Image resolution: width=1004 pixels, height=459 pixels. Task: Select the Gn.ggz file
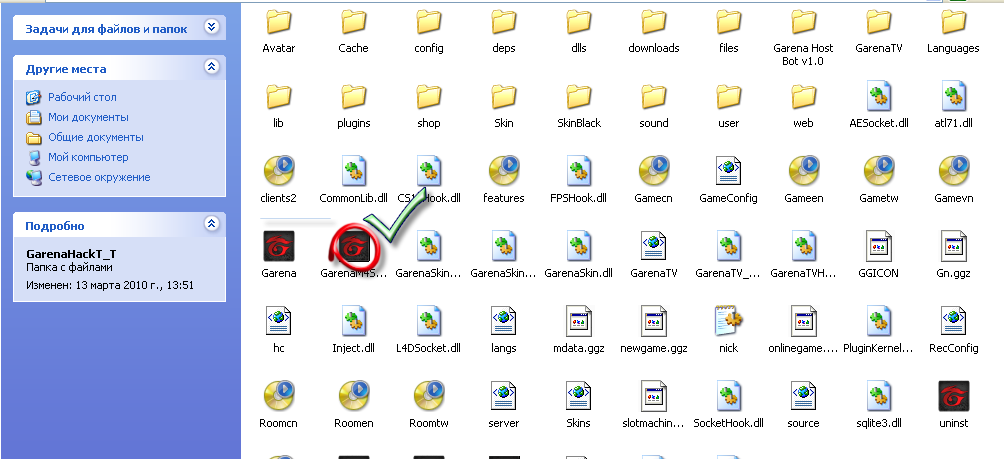953,246
